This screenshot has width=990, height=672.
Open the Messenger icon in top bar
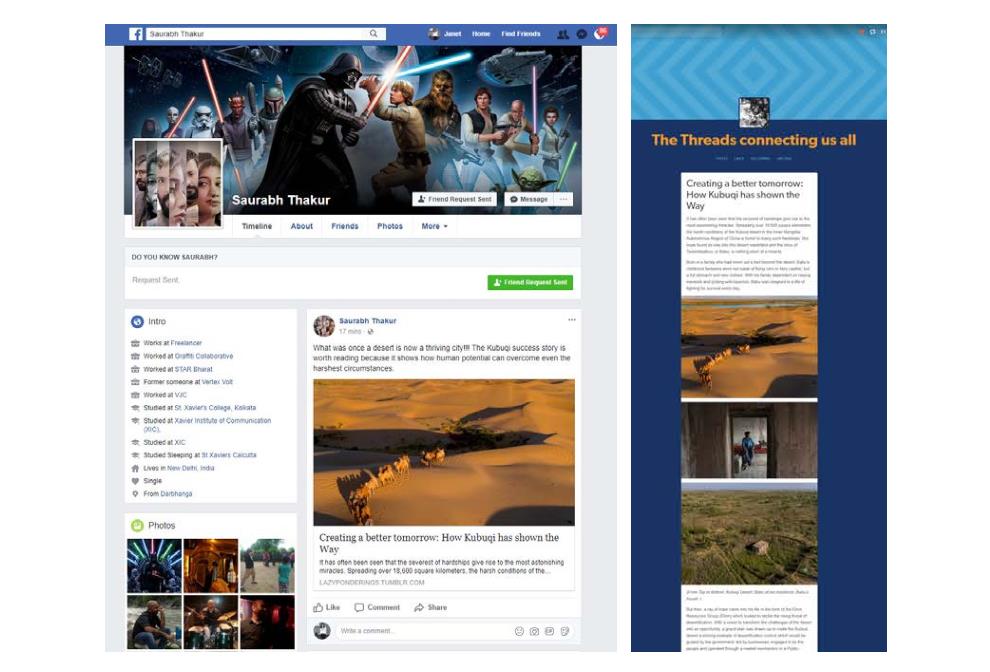[x=581, y=34]
